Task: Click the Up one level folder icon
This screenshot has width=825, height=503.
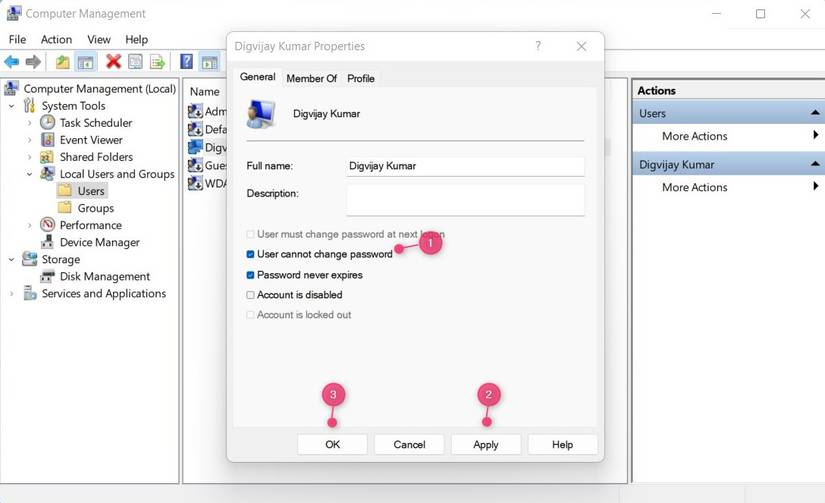Action: (x=63, y=62)
